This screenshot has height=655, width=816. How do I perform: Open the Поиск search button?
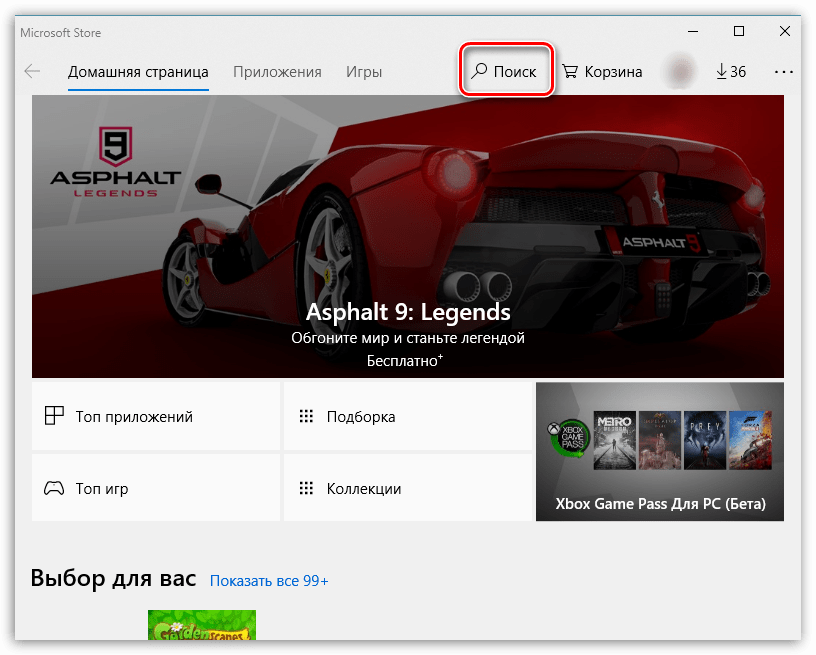[x=505, y=72]
